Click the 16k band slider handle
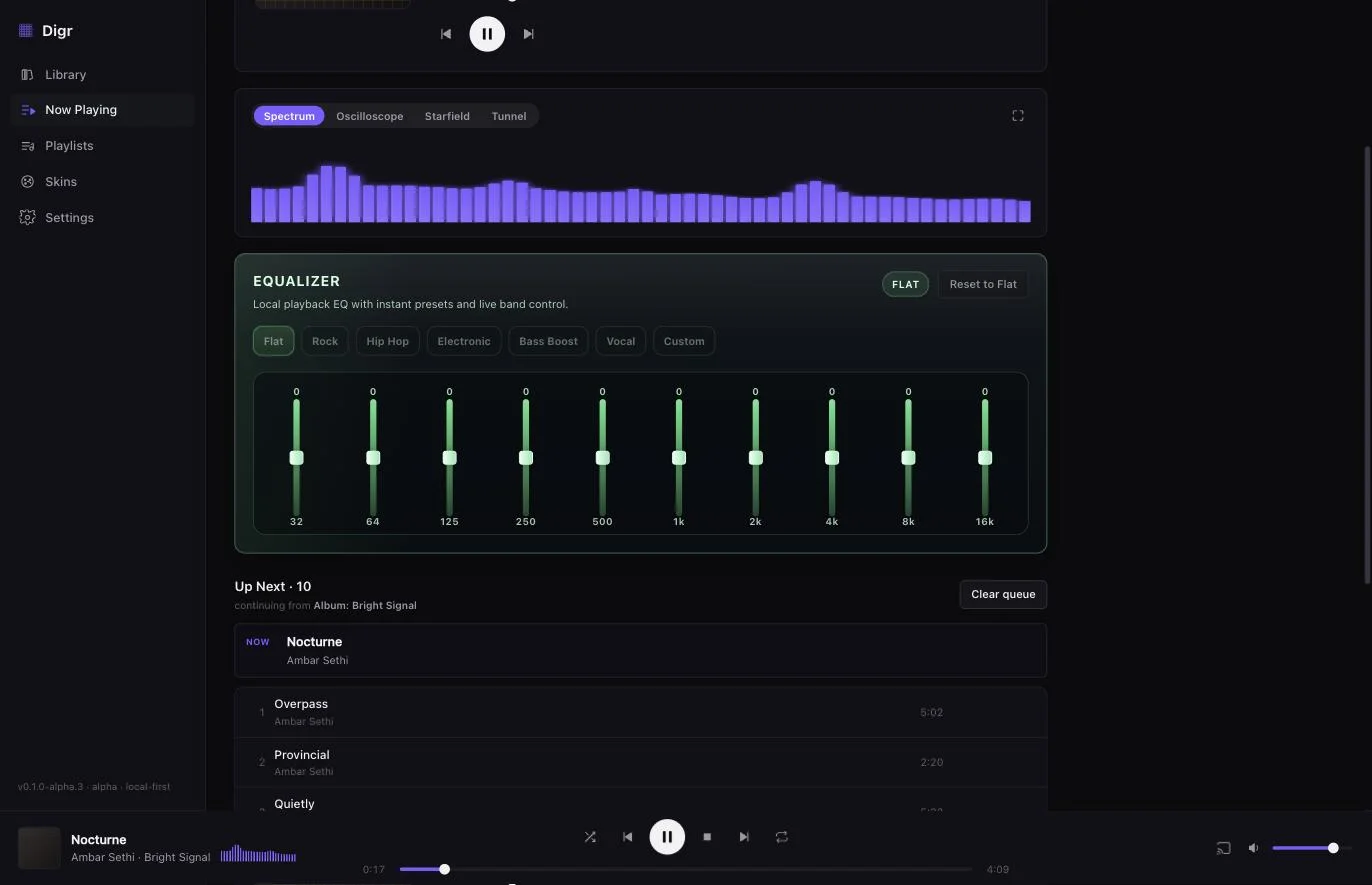The height and width of the screenshot is (885, 1372). (985, 458)
